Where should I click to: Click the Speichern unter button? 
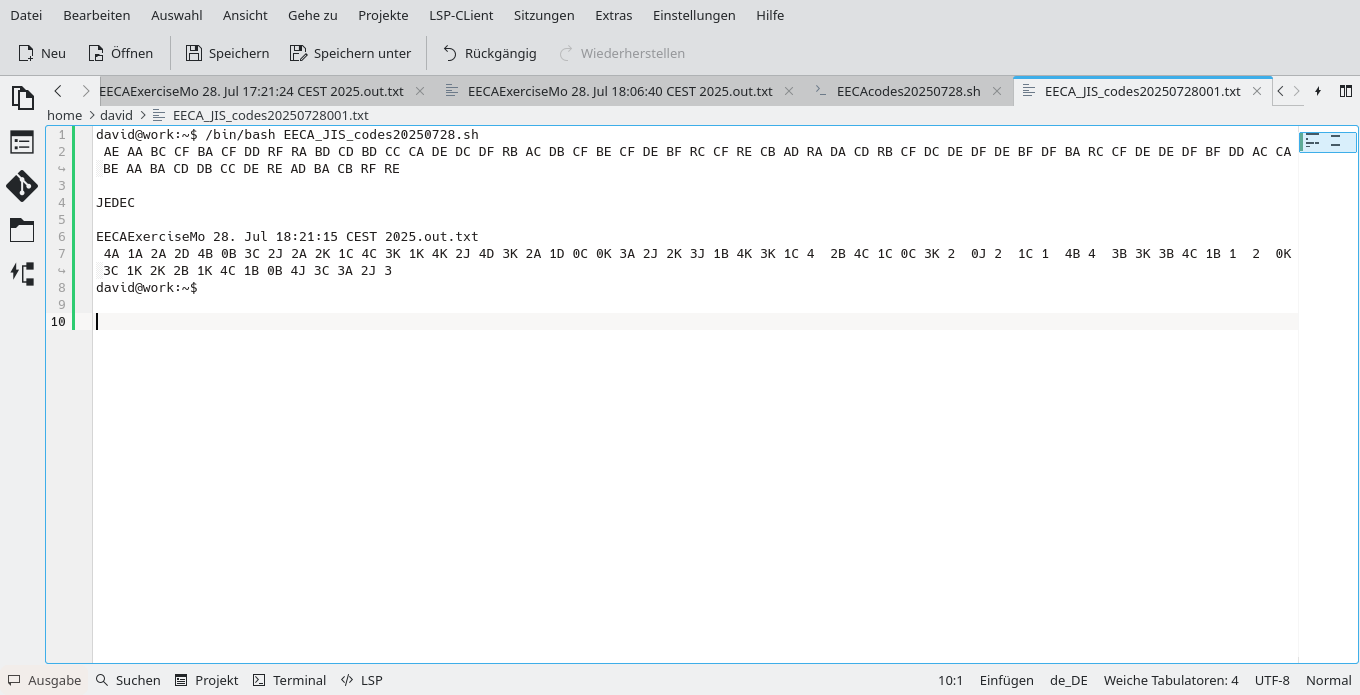[350, 52]
